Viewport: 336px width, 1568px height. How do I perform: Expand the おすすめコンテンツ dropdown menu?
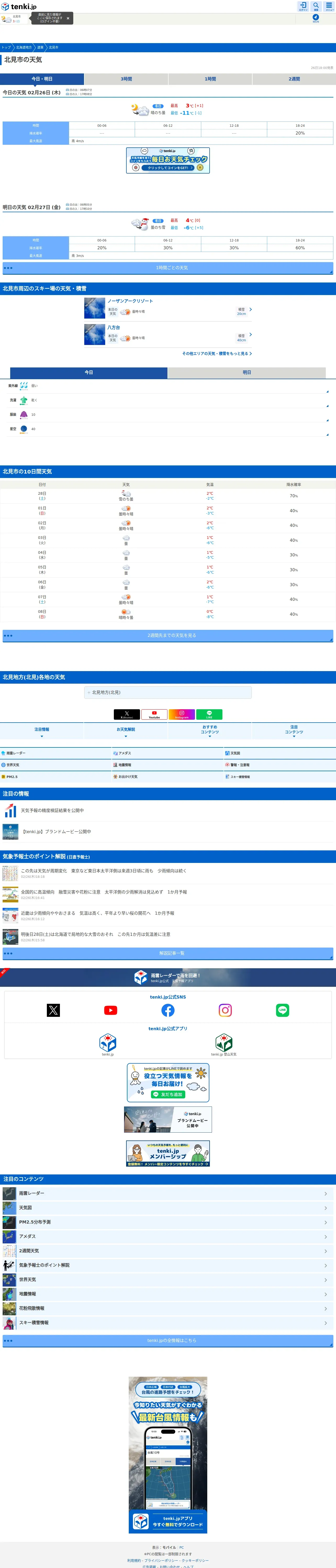210,731
